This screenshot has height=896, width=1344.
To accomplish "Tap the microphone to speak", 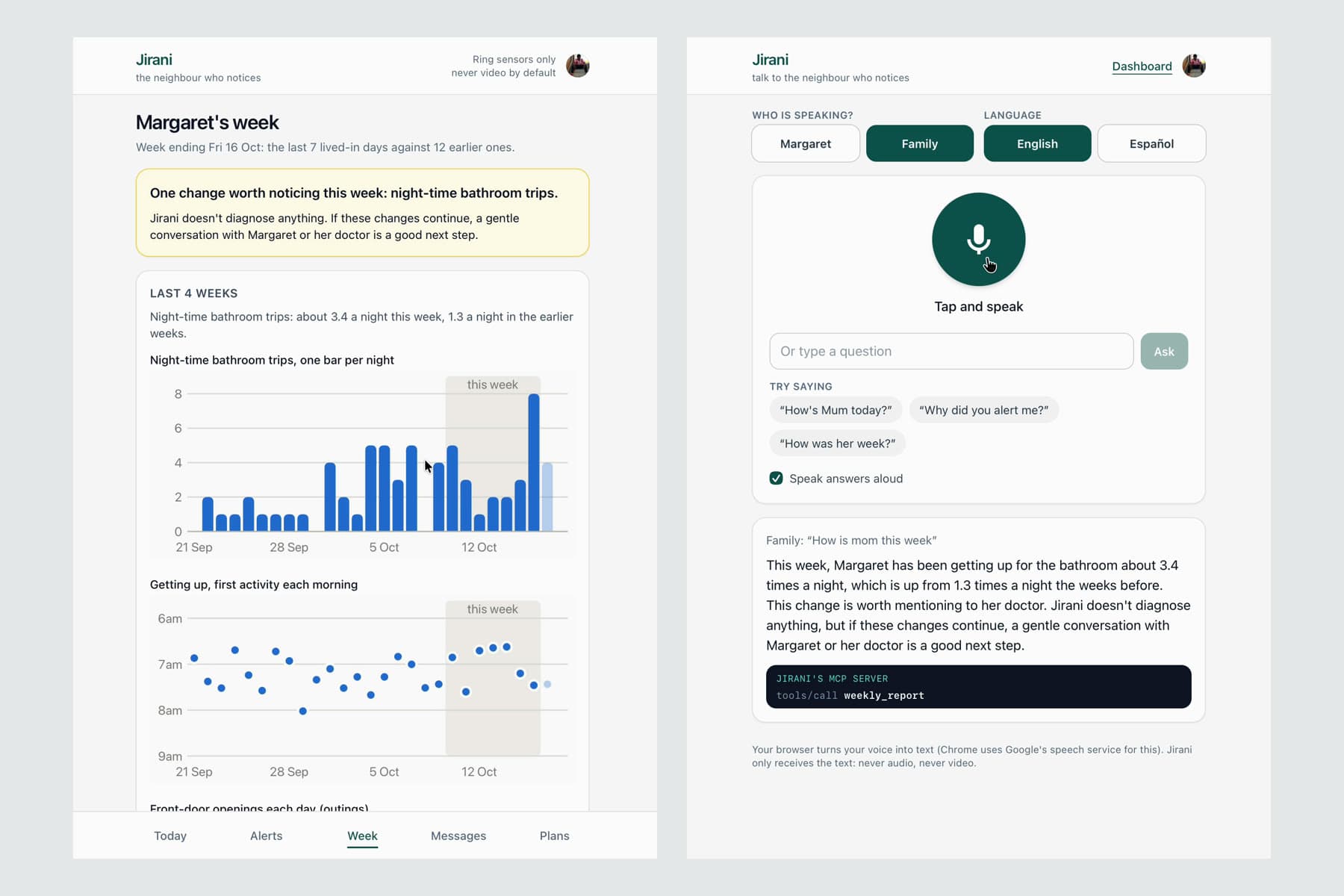I will click(978, 240).
